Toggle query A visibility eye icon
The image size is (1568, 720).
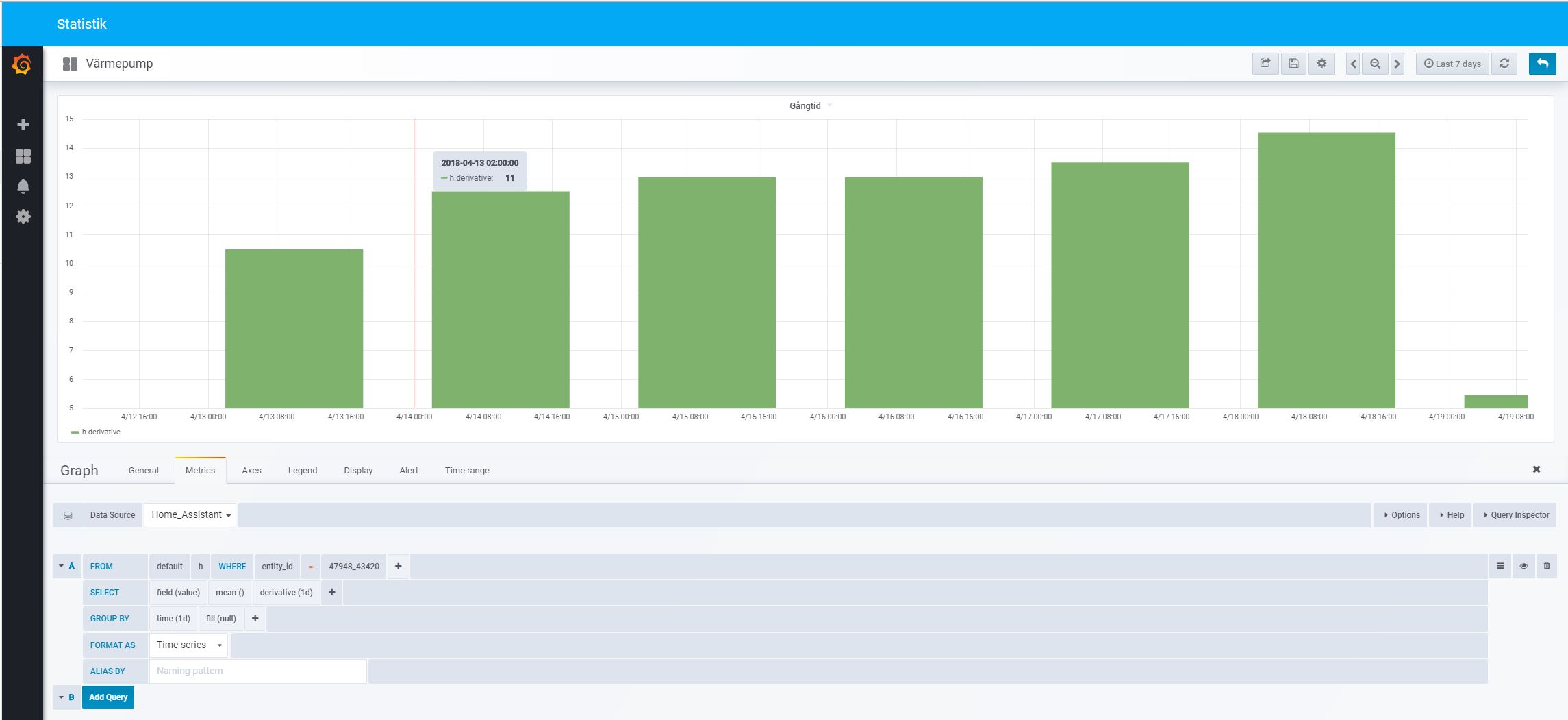1523,567
